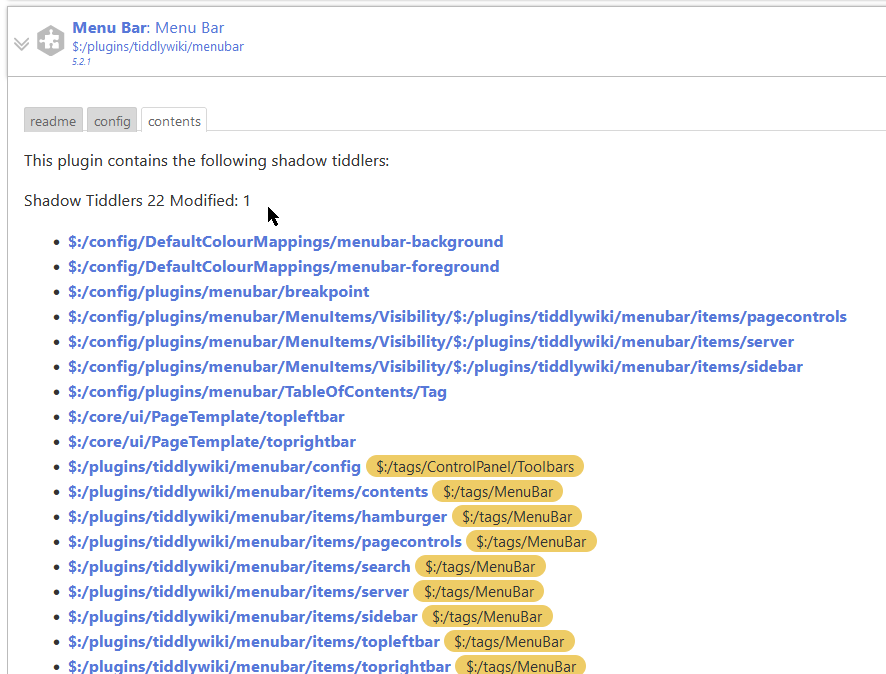Open menubar/items/hamburger tiddler link
Viewport: 886px width, 674px height.
pyautogui.click(x=257, y=517)
